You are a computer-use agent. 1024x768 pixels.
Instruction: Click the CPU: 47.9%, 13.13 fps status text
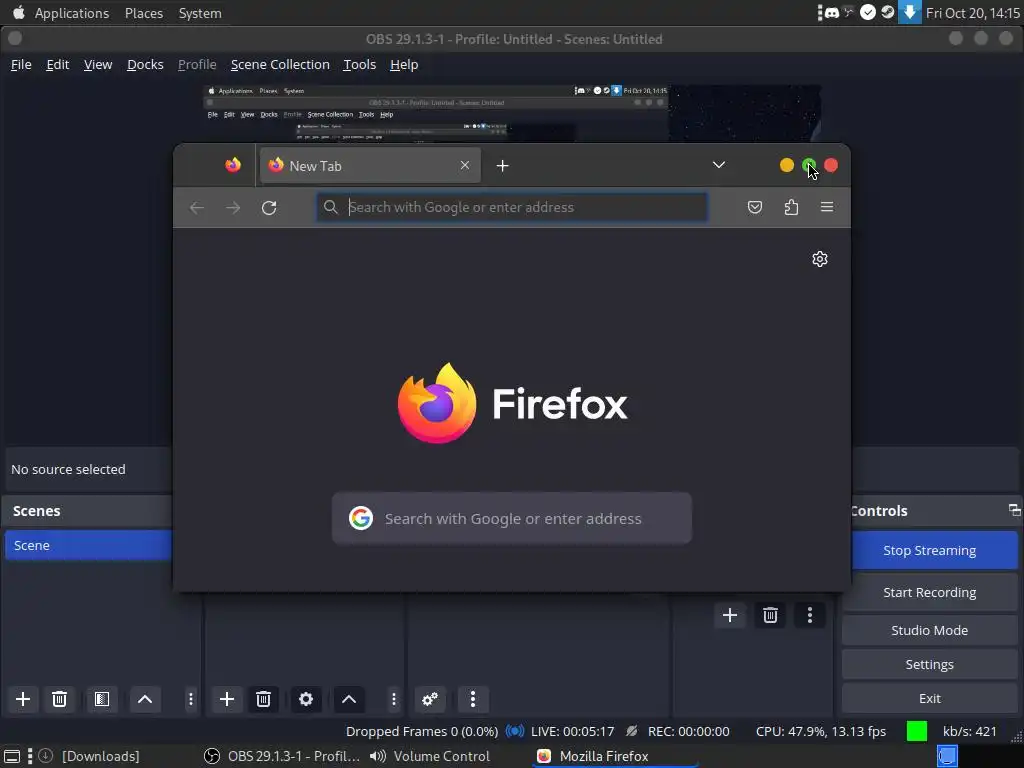(x=821, y=731)
